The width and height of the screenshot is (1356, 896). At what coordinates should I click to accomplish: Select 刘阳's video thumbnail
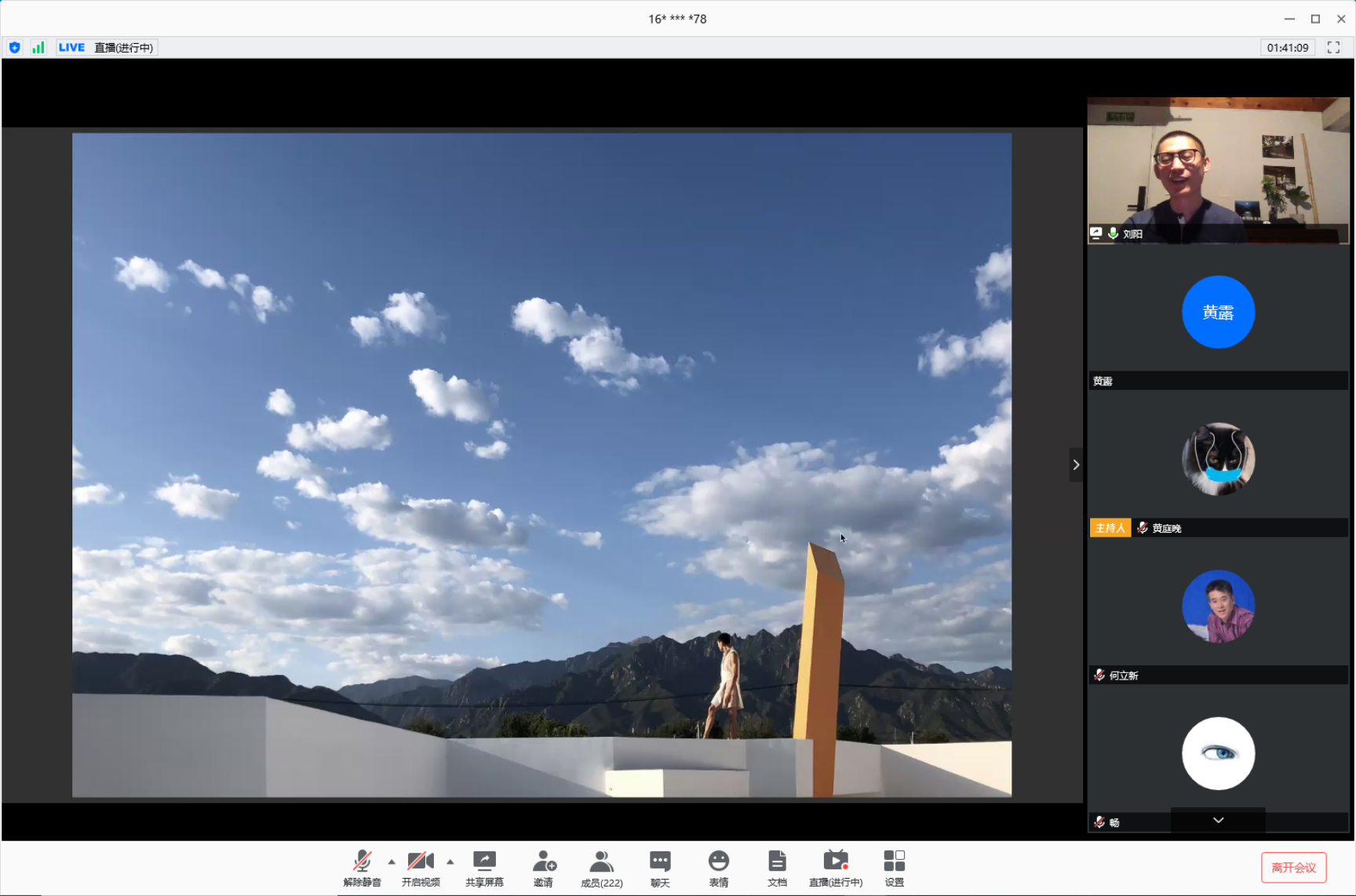click(1218, 169)
